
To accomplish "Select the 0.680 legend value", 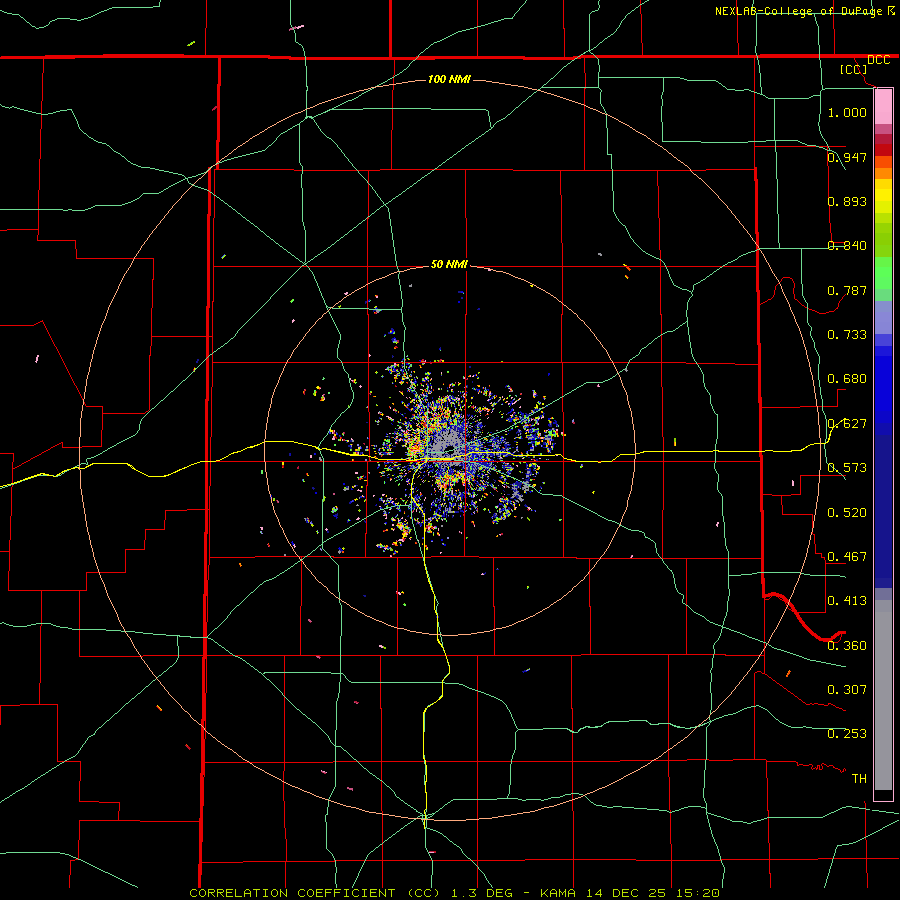I will point(847,378).
